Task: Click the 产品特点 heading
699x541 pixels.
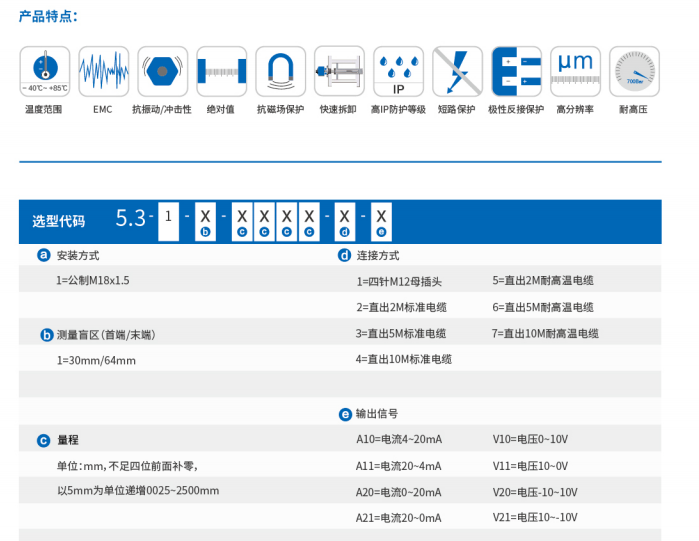Action: click(x=48, y=16)
